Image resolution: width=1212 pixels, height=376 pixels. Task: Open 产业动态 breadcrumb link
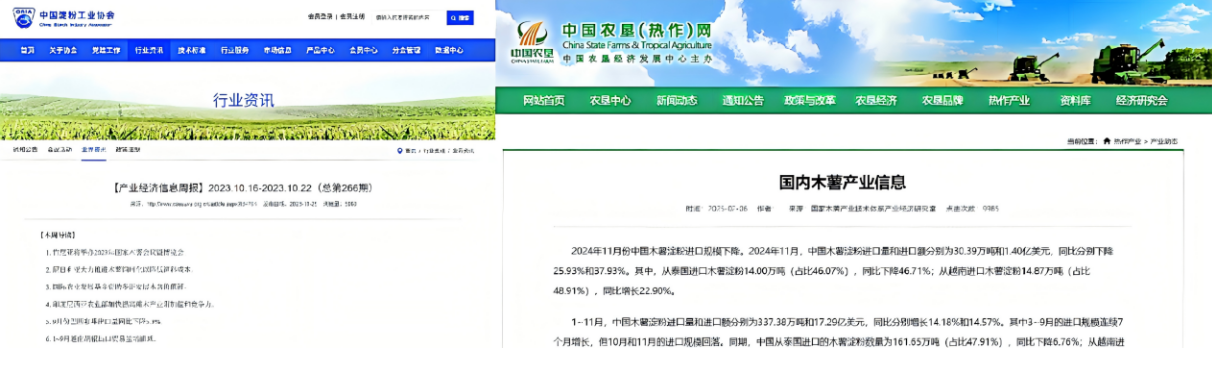[1164, 142]
